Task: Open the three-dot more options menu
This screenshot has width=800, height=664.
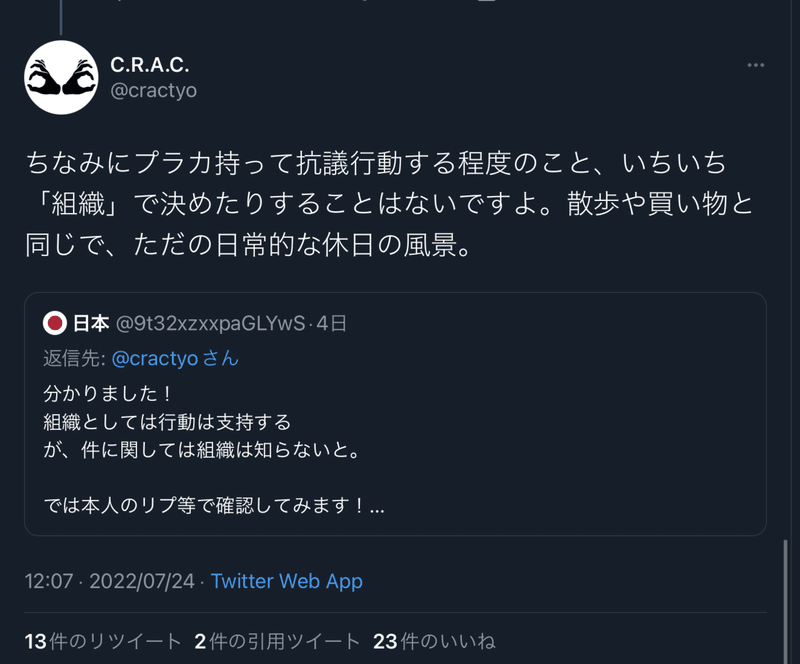Action: point(756,65)
